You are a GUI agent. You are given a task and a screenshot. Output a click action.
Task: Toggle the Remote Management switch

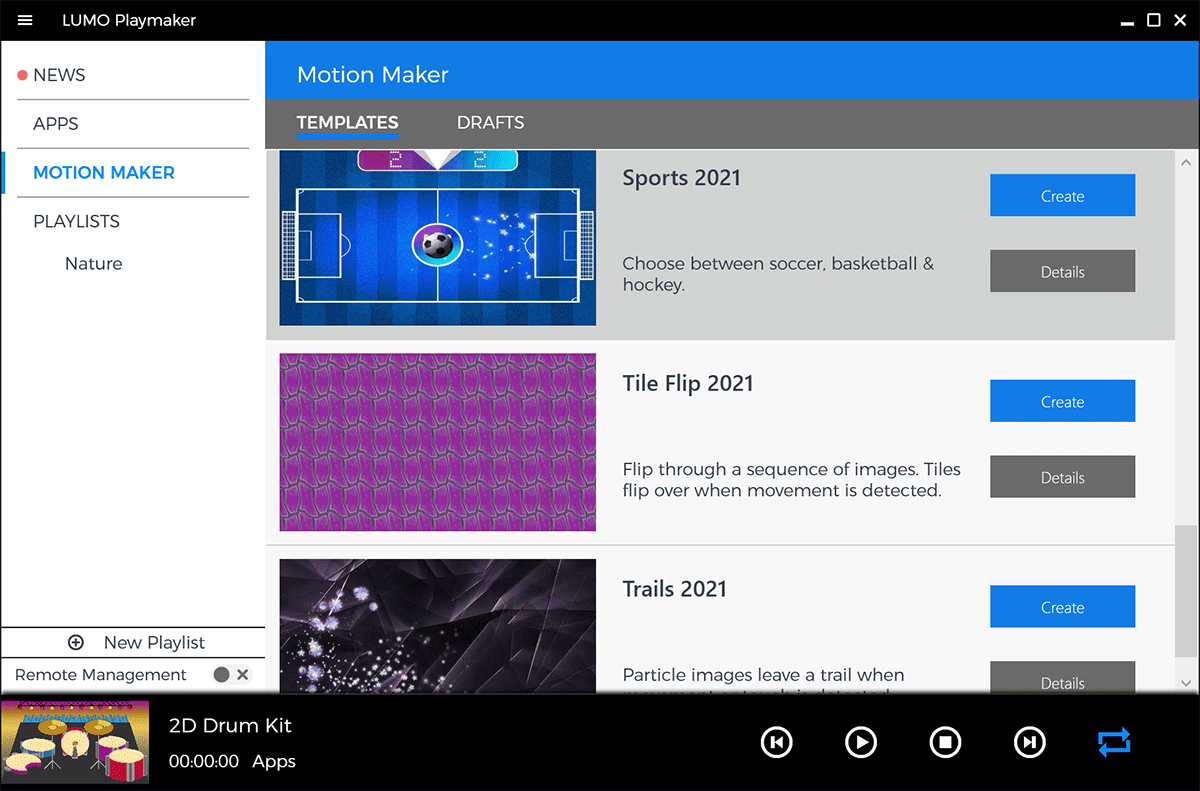click(231, 675)
